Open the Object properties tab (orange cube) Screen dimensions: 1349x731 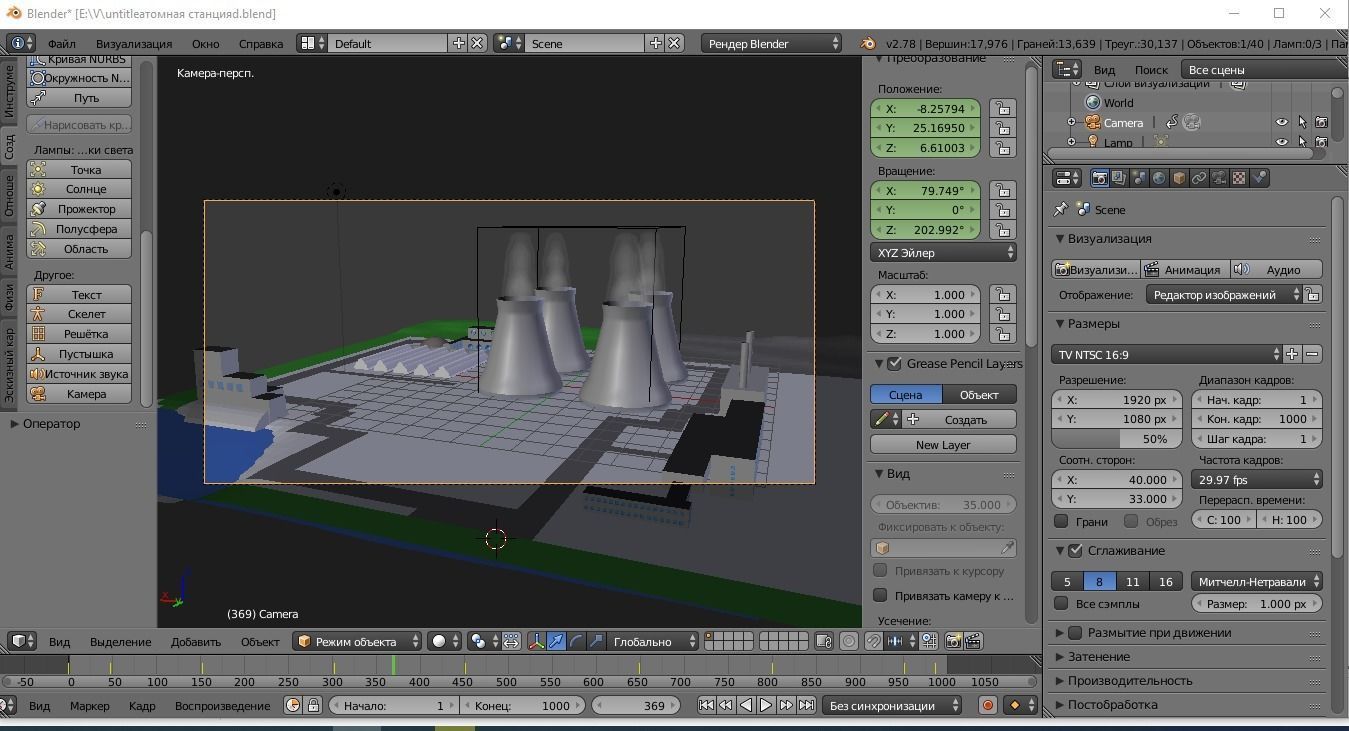click(x=1179, y=178)
